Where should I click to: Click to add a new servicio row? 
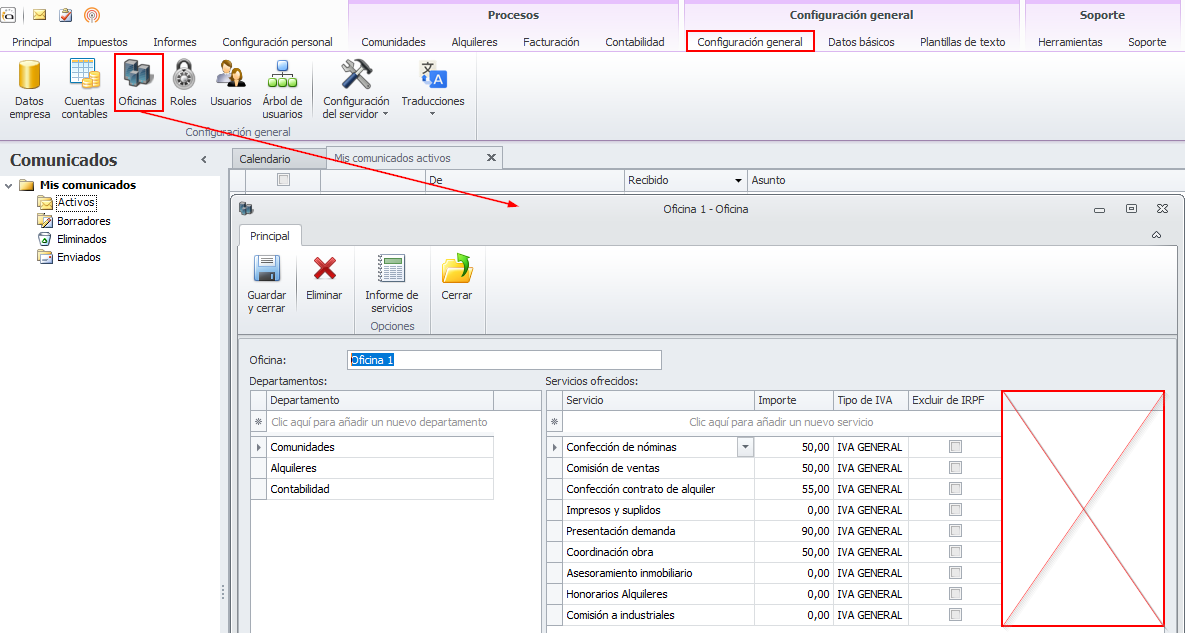pyautogui.click(x=780, y=423)
